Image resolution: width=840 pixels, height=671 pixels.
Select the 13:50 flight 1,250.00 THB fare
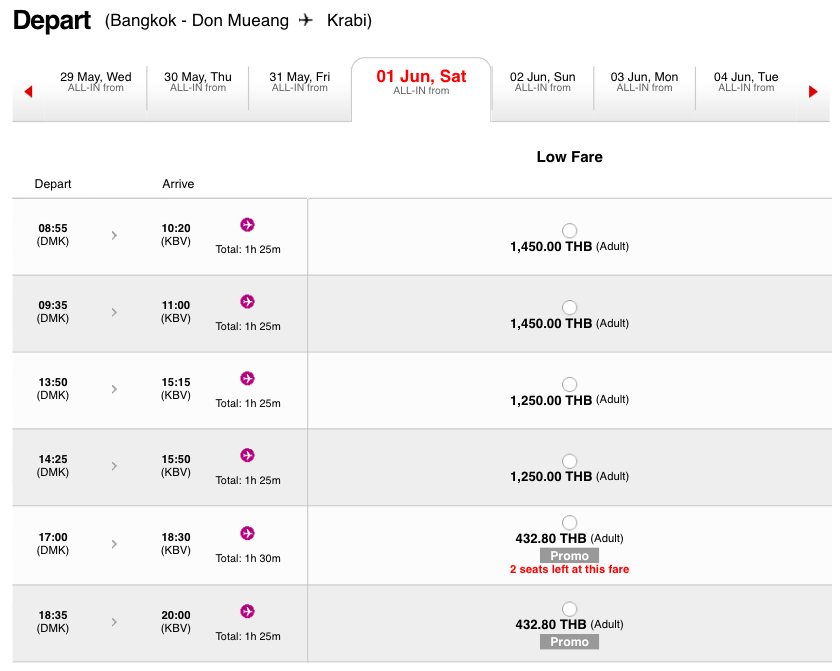click(570, 385)
